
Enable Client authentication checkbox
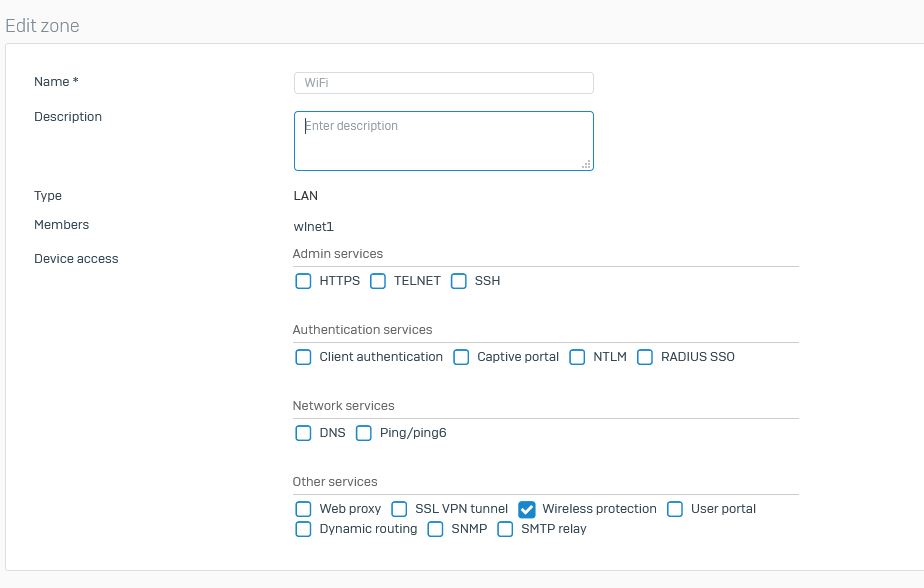pyautogui.click(x=303, y=357)
